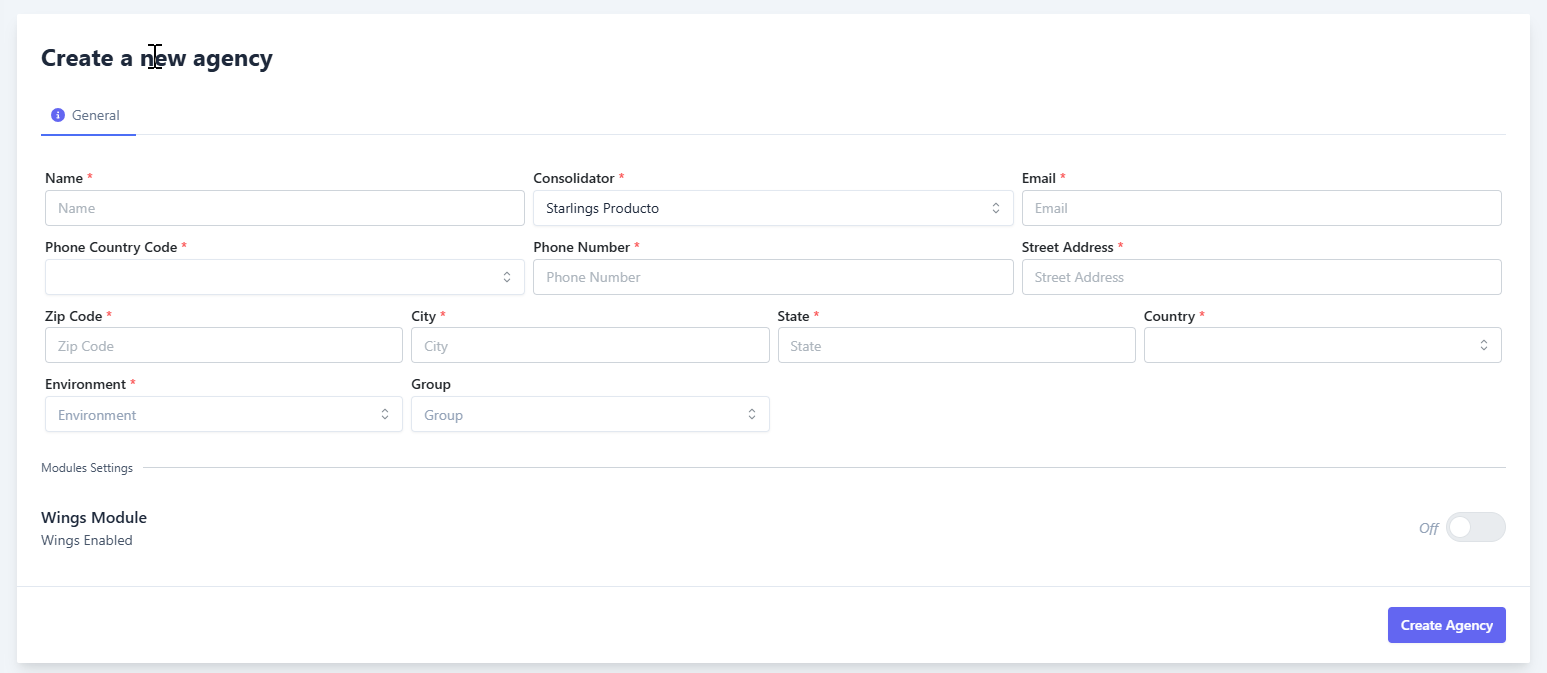Click the Phone Country Code chevron icon

(507, 277)
